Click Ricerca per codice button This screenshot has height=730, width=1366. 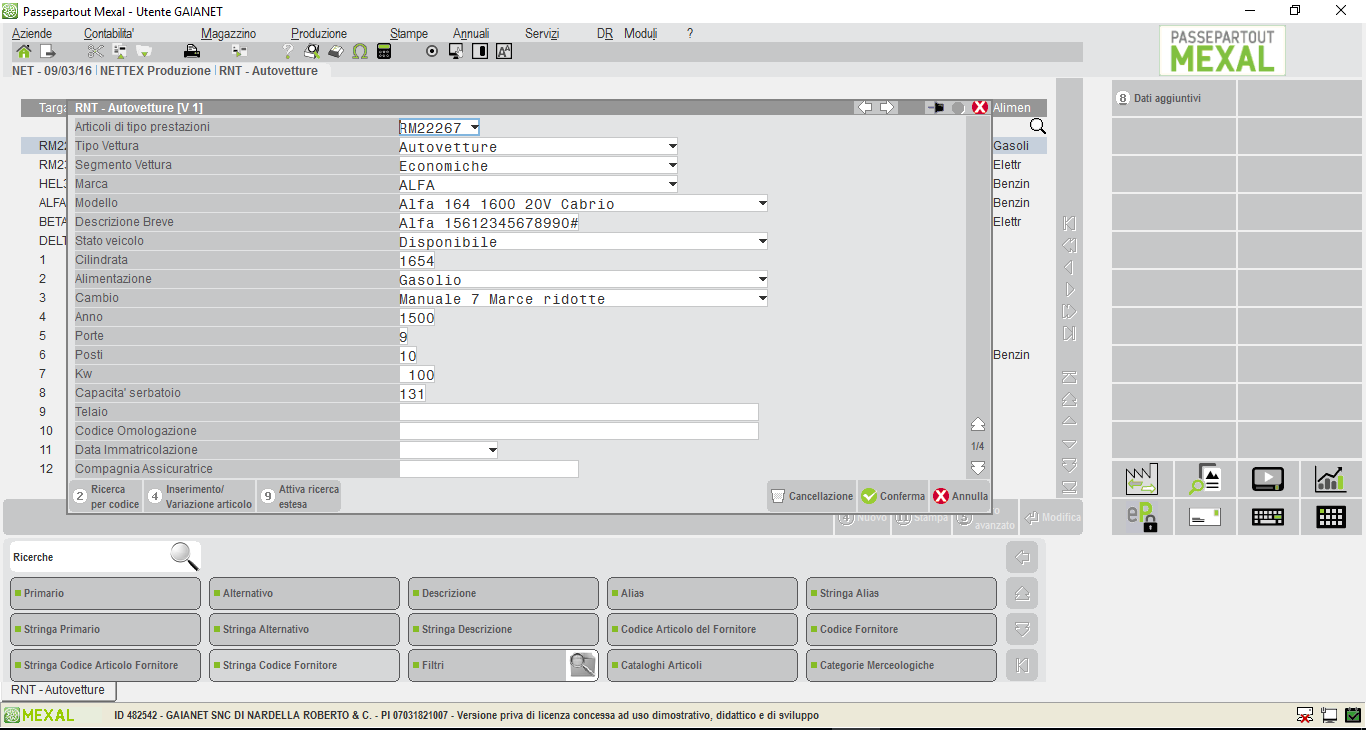point(106,497)
